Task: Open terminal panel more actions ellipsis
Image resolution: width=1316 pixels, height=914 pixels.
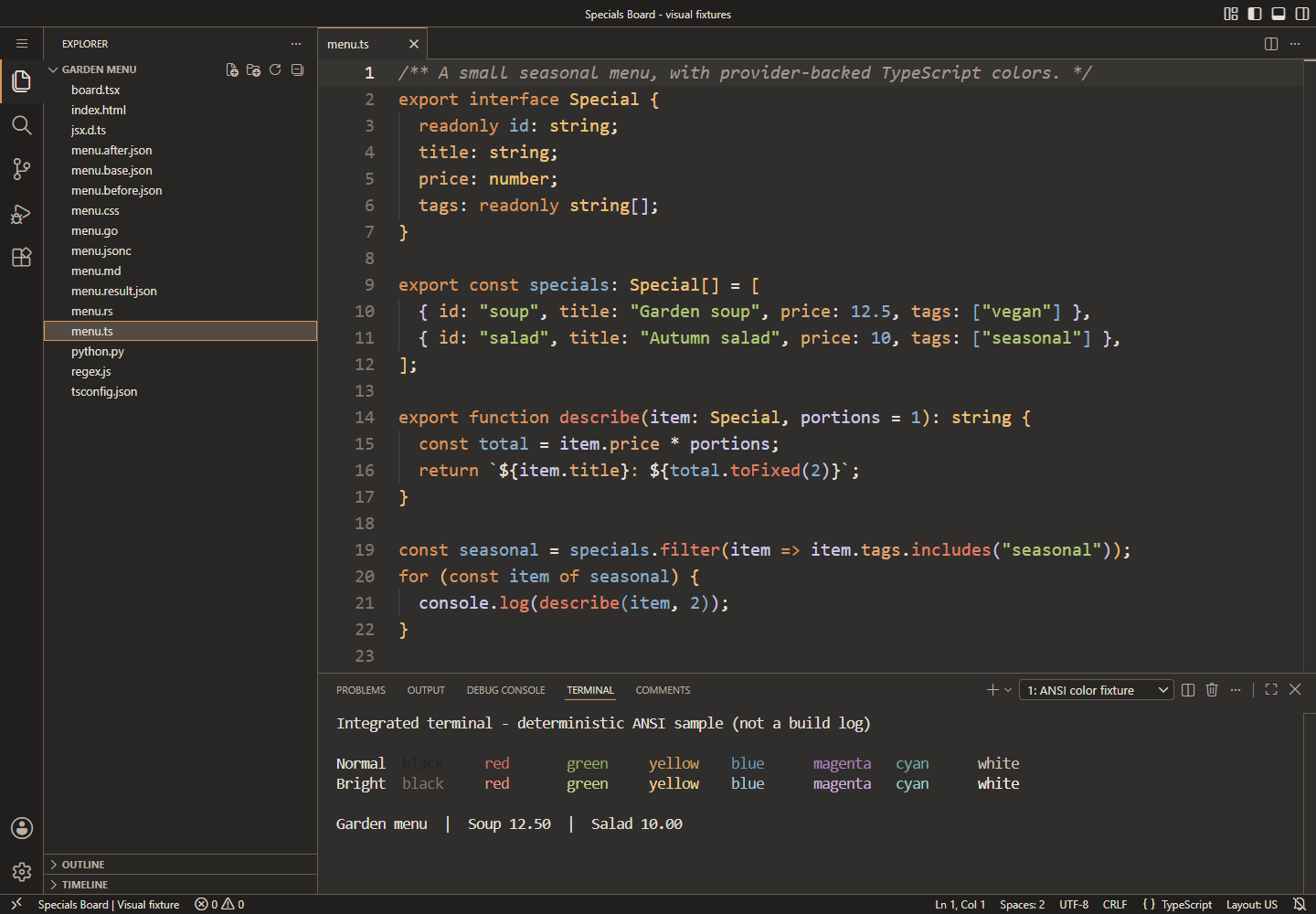Action: click(x=1236, y=690)
